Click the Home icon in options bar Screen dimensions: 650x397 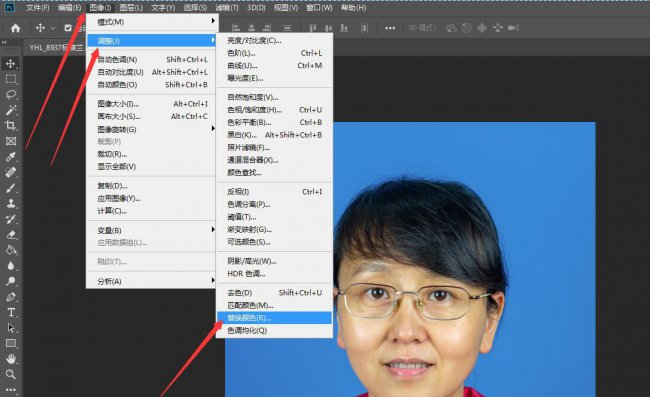pos(15,28)
